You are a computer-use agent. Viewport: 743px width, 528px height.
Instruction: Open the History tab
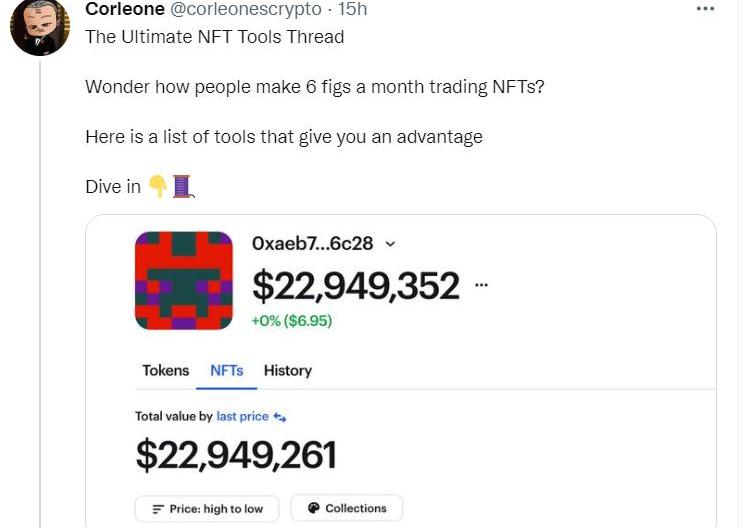click(x=288, y=370)
